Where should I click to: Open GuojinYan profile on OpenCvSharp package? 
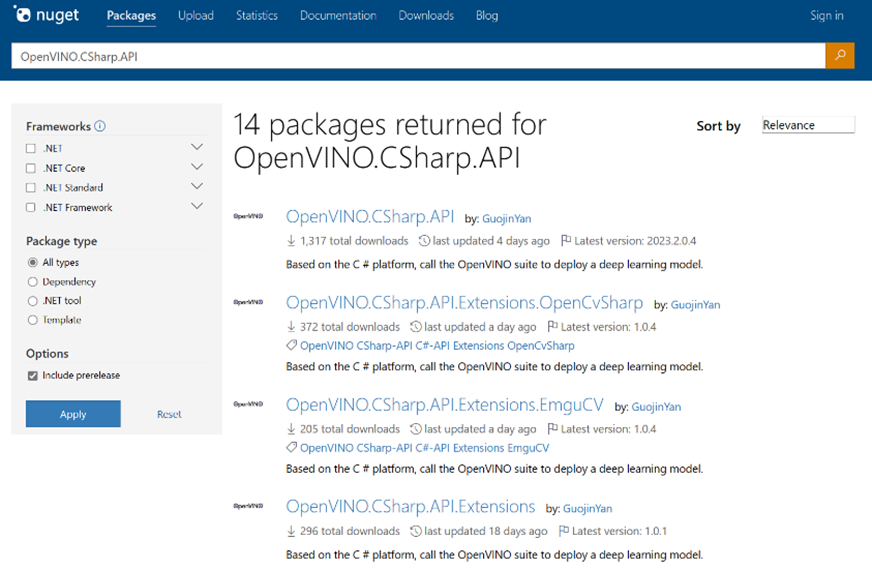tap(695, 305)
